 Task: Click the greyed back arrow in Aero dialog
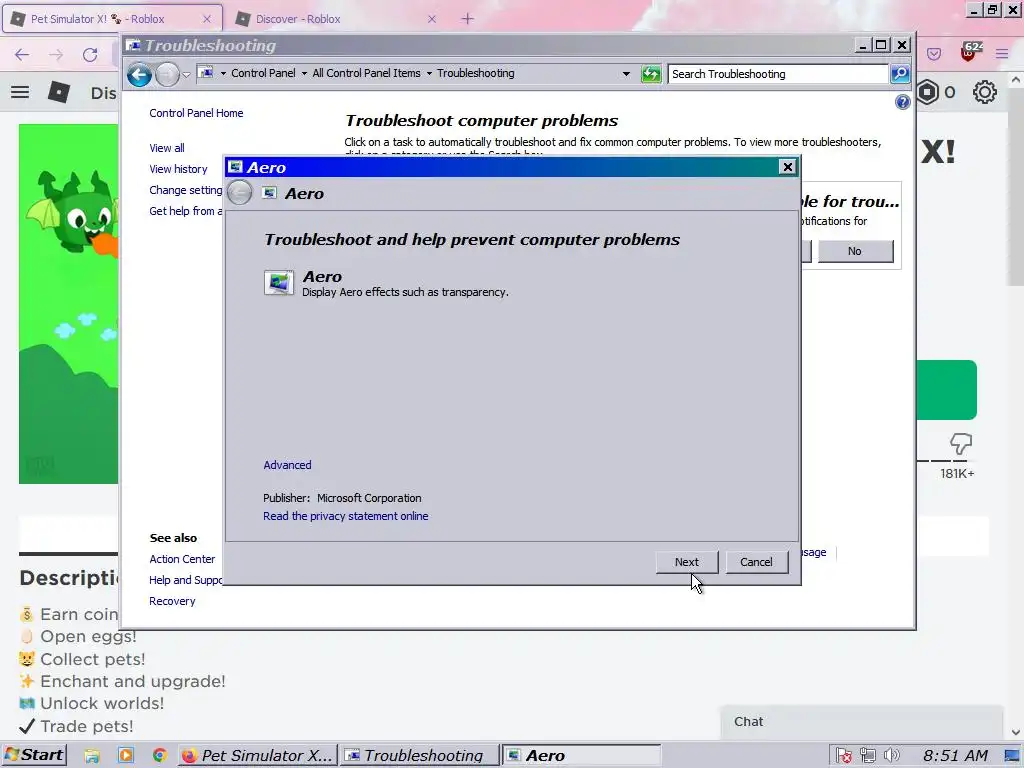click(240, 193)
